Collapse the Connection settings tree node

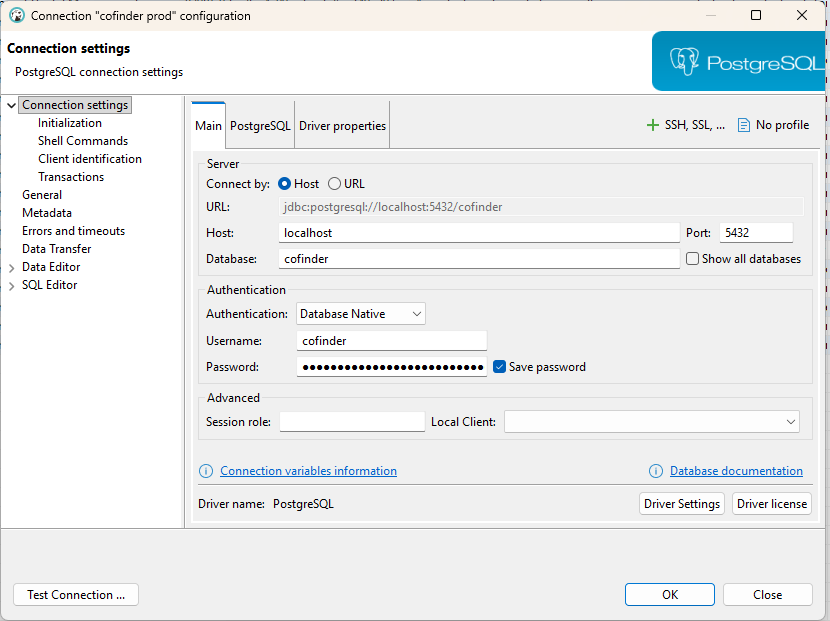(9, 104)
